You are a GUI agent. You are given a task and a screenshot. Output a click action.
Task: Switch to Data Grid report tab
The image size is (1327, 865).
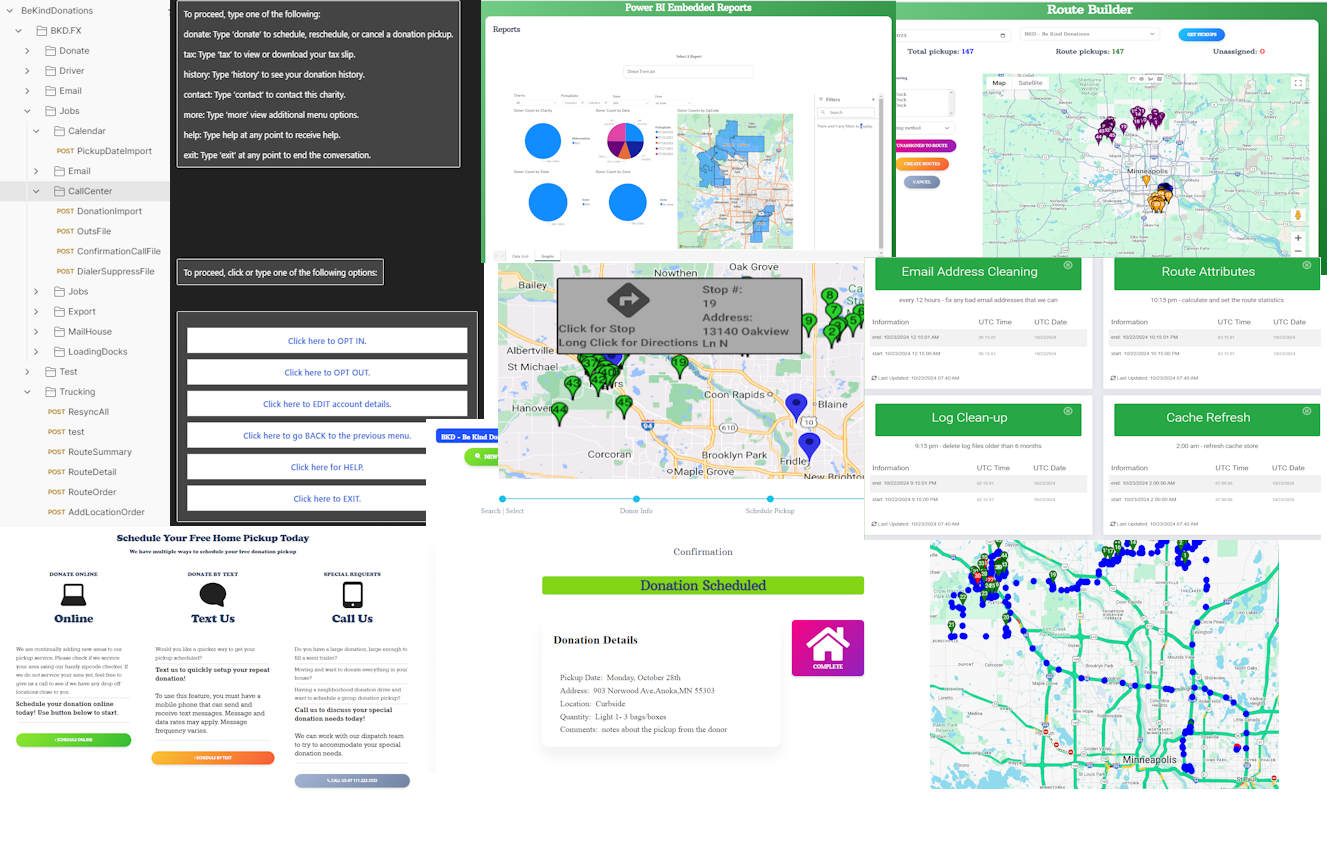pyautogui.click(x=520, y=257)
